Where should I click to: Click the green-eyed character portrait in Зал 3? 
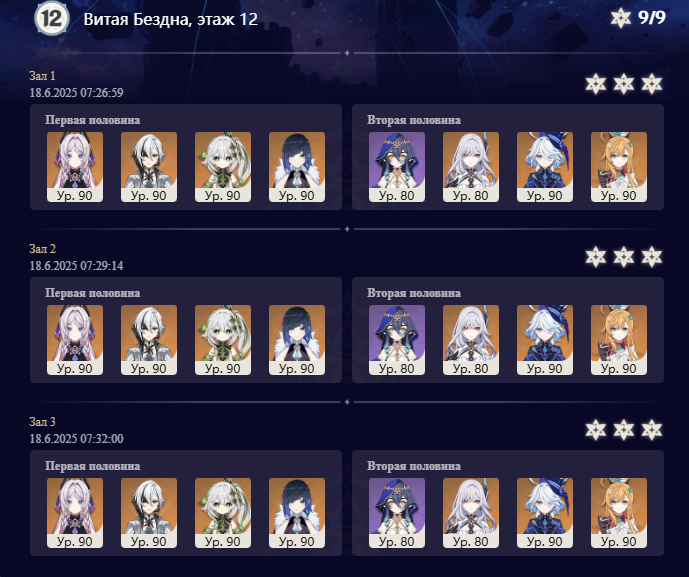tap(223, 513)
